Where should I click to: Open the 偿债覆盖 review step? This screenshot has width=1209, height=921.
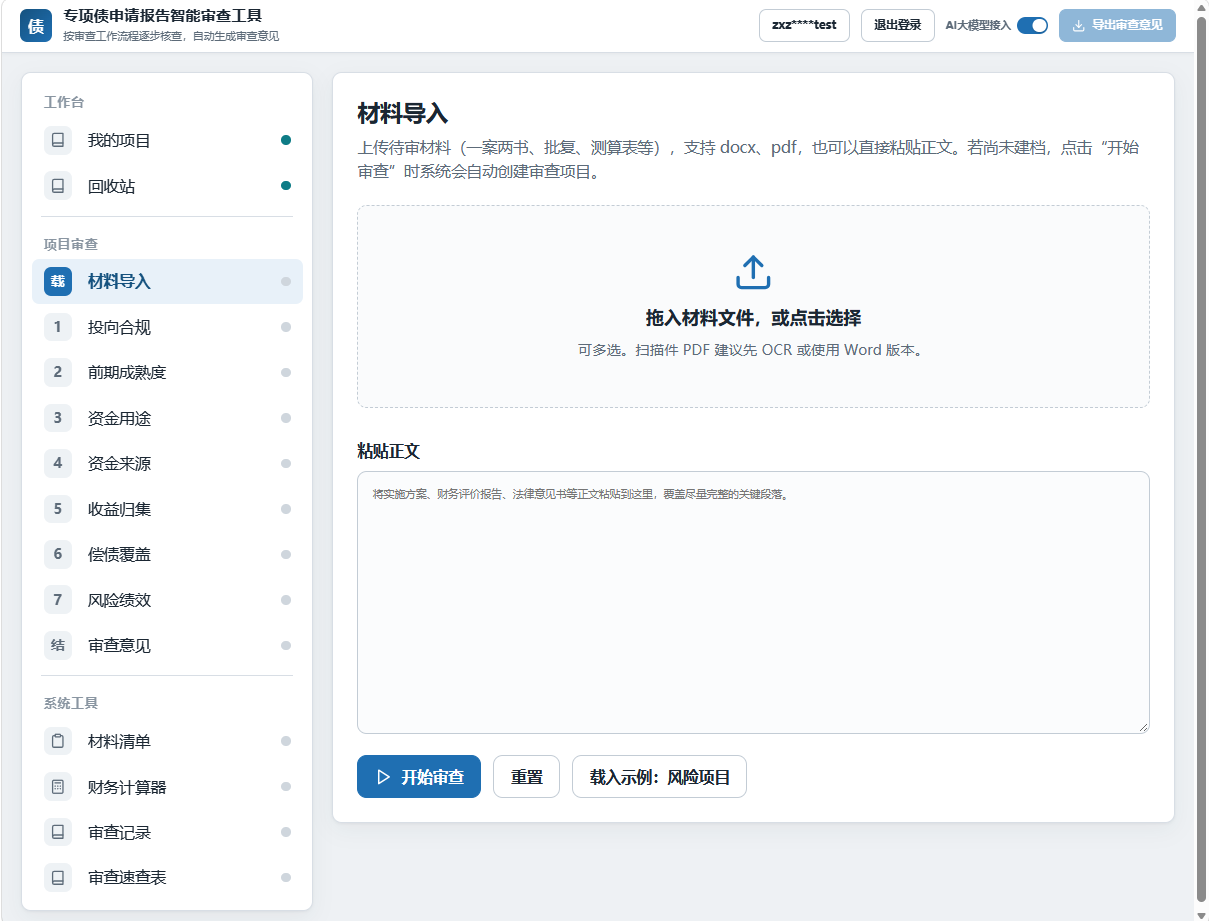[167, 554]
